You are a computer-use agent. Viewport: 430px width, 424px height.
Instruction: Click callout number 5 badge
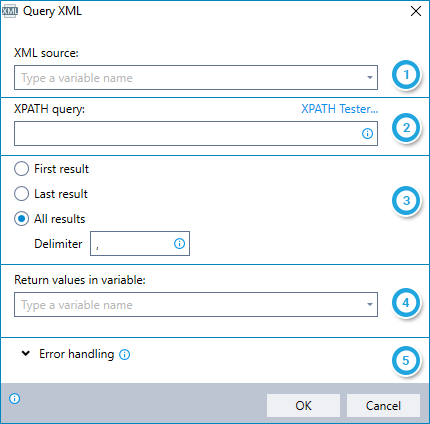405,360
